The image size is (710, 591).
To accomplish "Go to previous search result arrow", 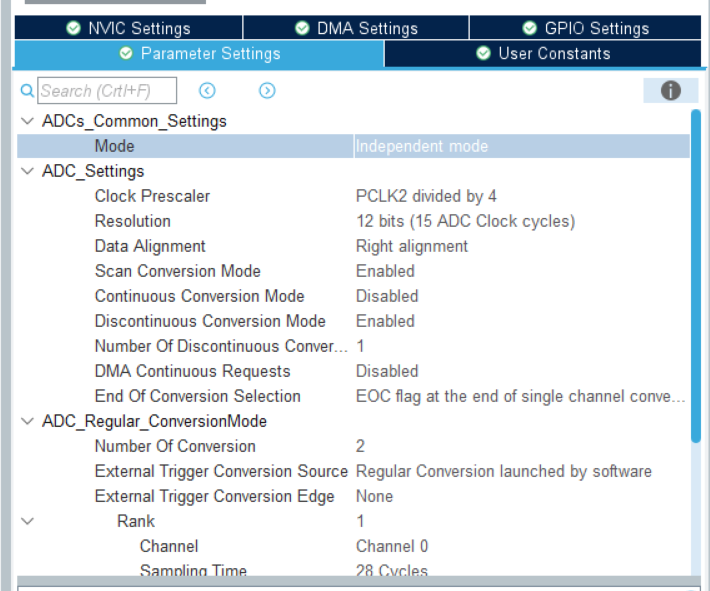I will (207, 91).
